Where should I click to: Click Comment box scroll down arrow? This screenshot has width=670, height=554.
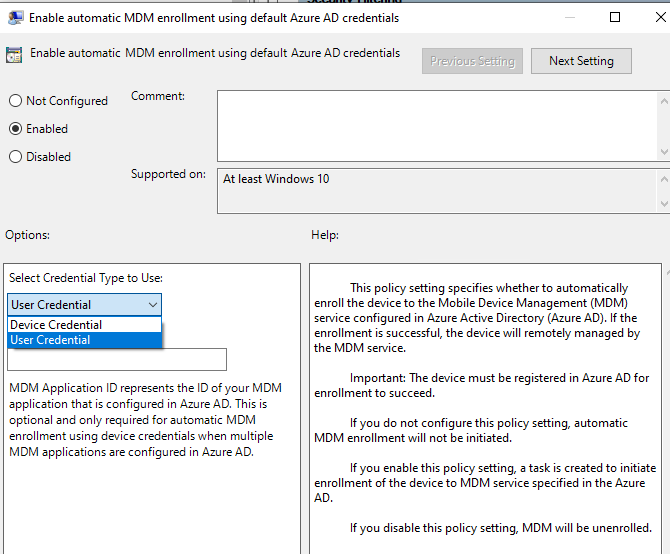[x=664, y=152]
